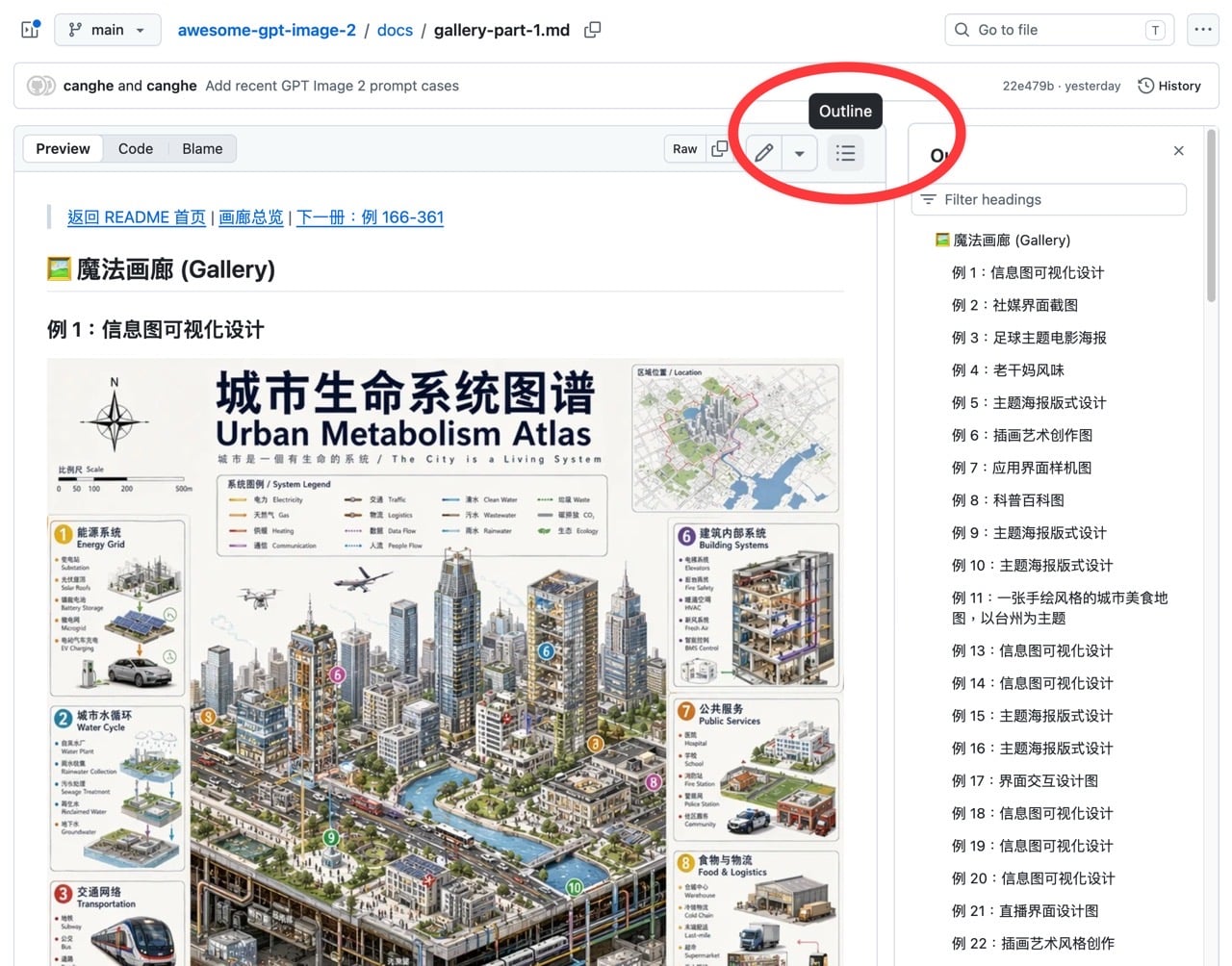1232x966 pixels.
Task: Select the Preview tab
Action: tap(63, 149)
